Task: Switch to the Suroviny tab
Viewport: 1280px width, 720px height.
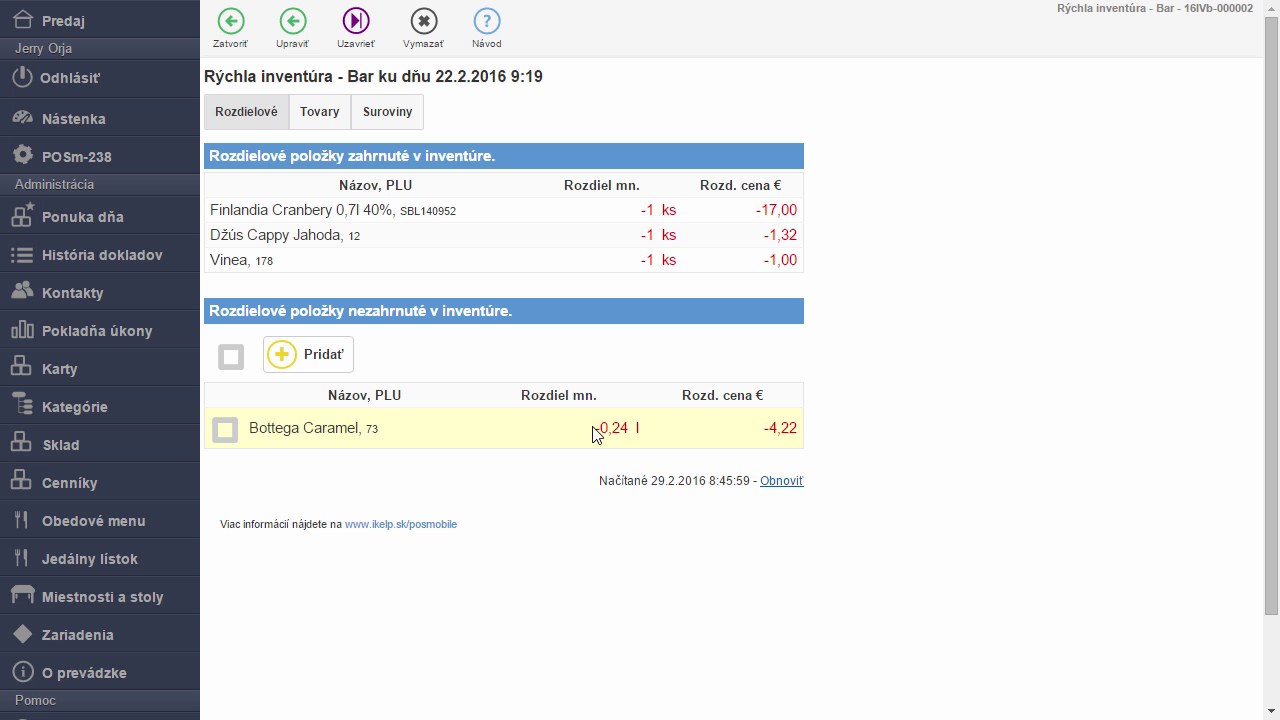Action: (x=387, y=112)
